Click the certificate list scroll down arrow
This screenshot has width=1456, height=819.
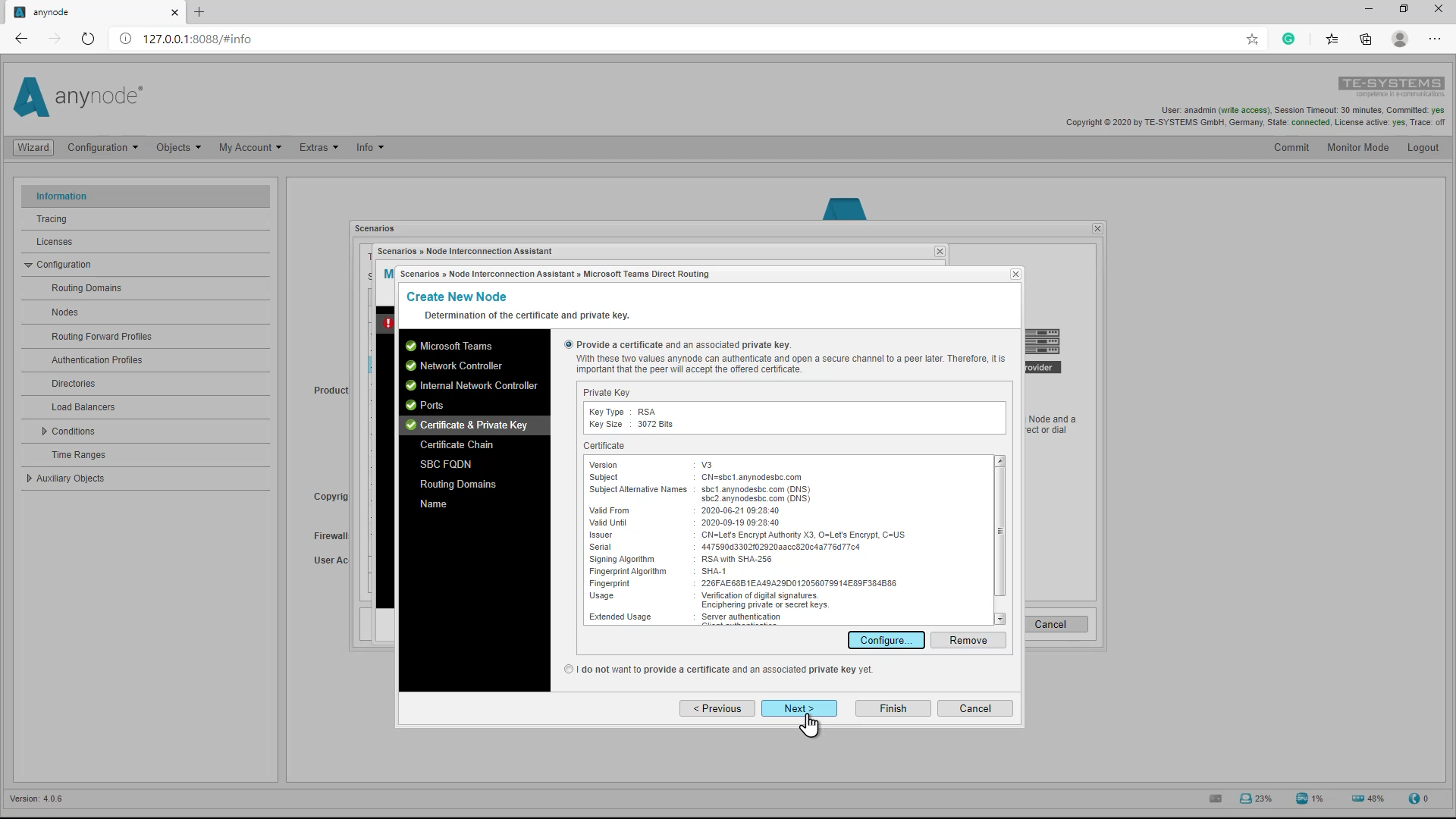(x=999, y=619)
